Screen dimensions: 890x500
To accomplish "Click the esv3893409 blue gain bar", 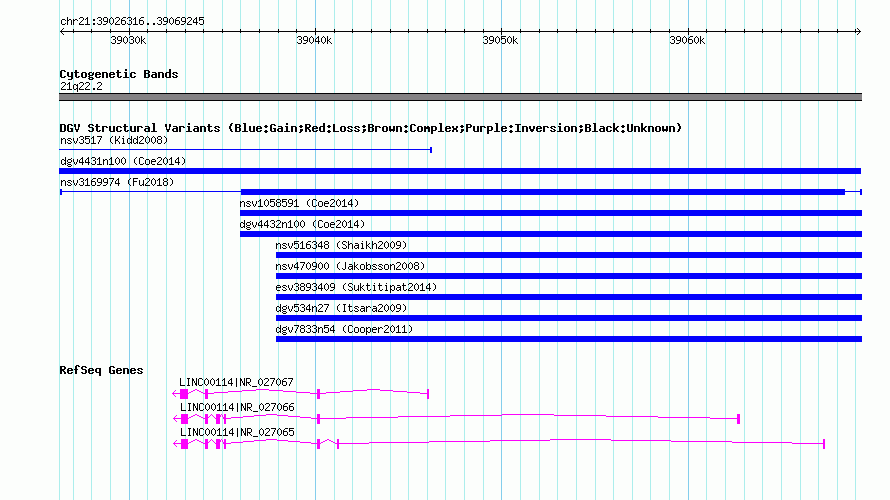I will point(569,297).
